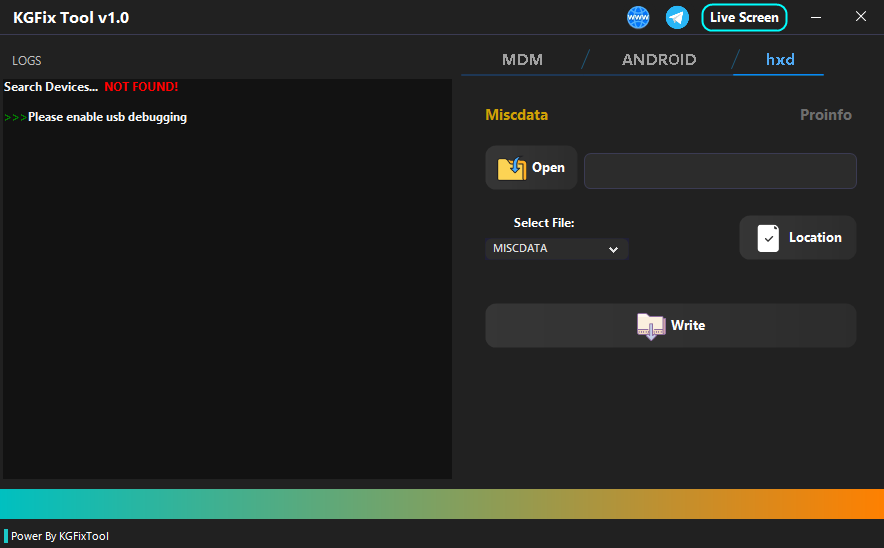Open the MDM tab

(x=522, y=60)
